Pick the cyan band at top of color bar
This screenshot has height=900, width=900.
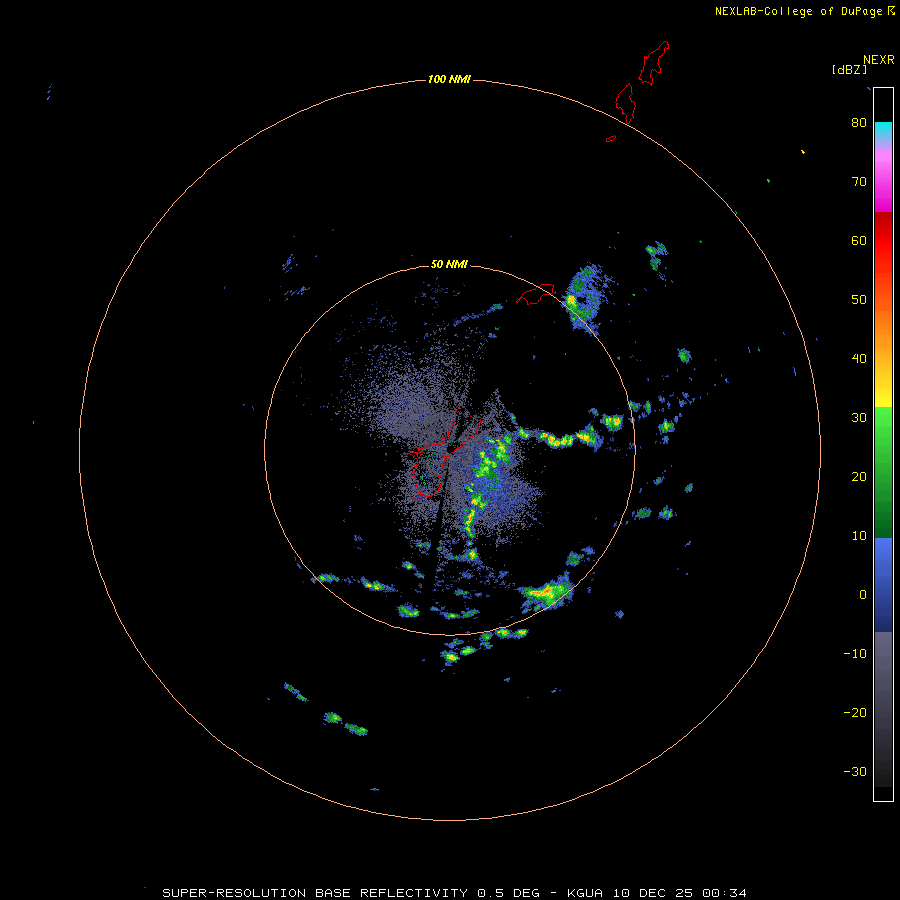point(883,129)
